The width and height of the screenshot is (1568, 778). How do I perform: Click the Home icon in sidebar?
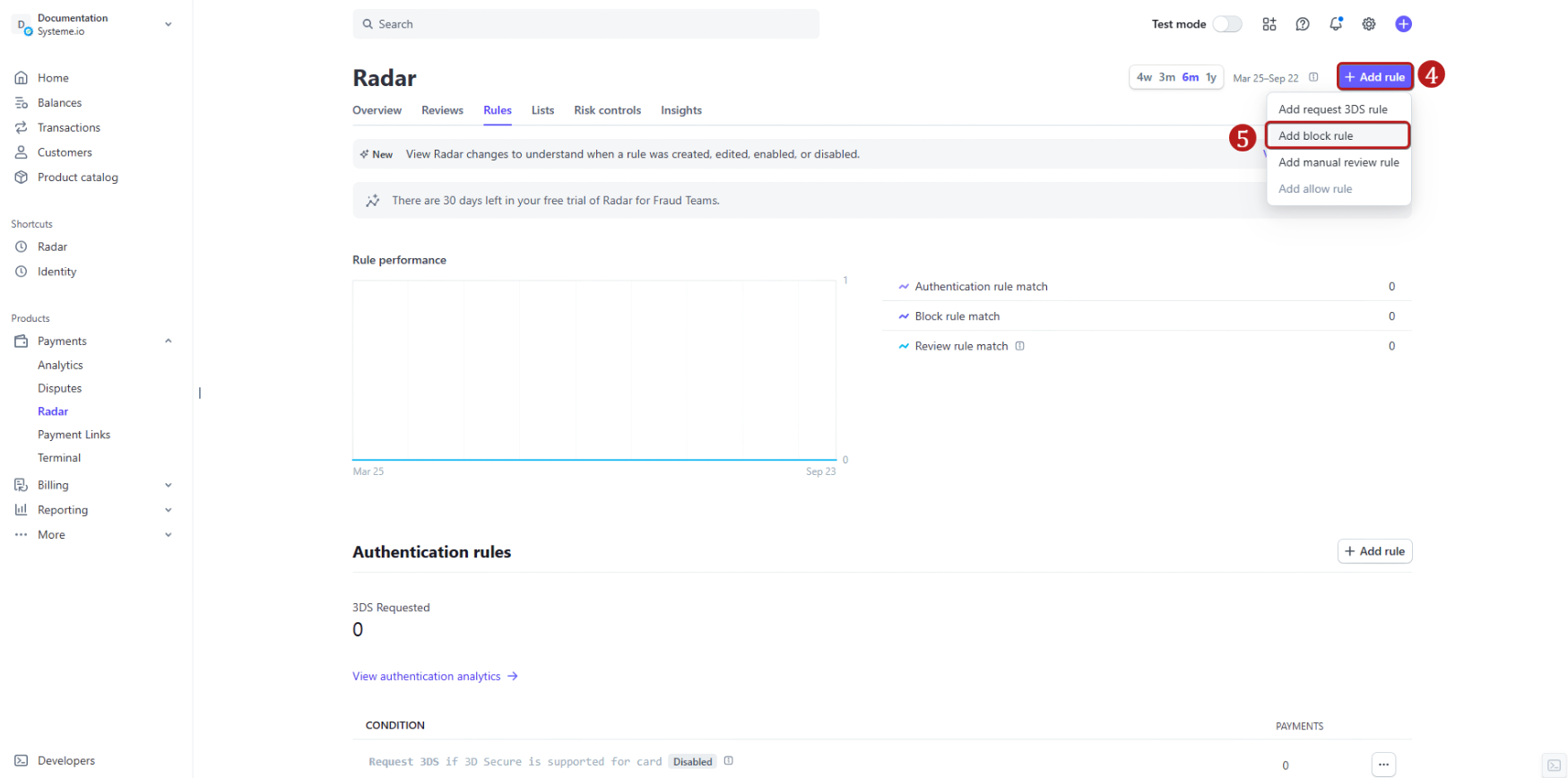click(22, 78)
